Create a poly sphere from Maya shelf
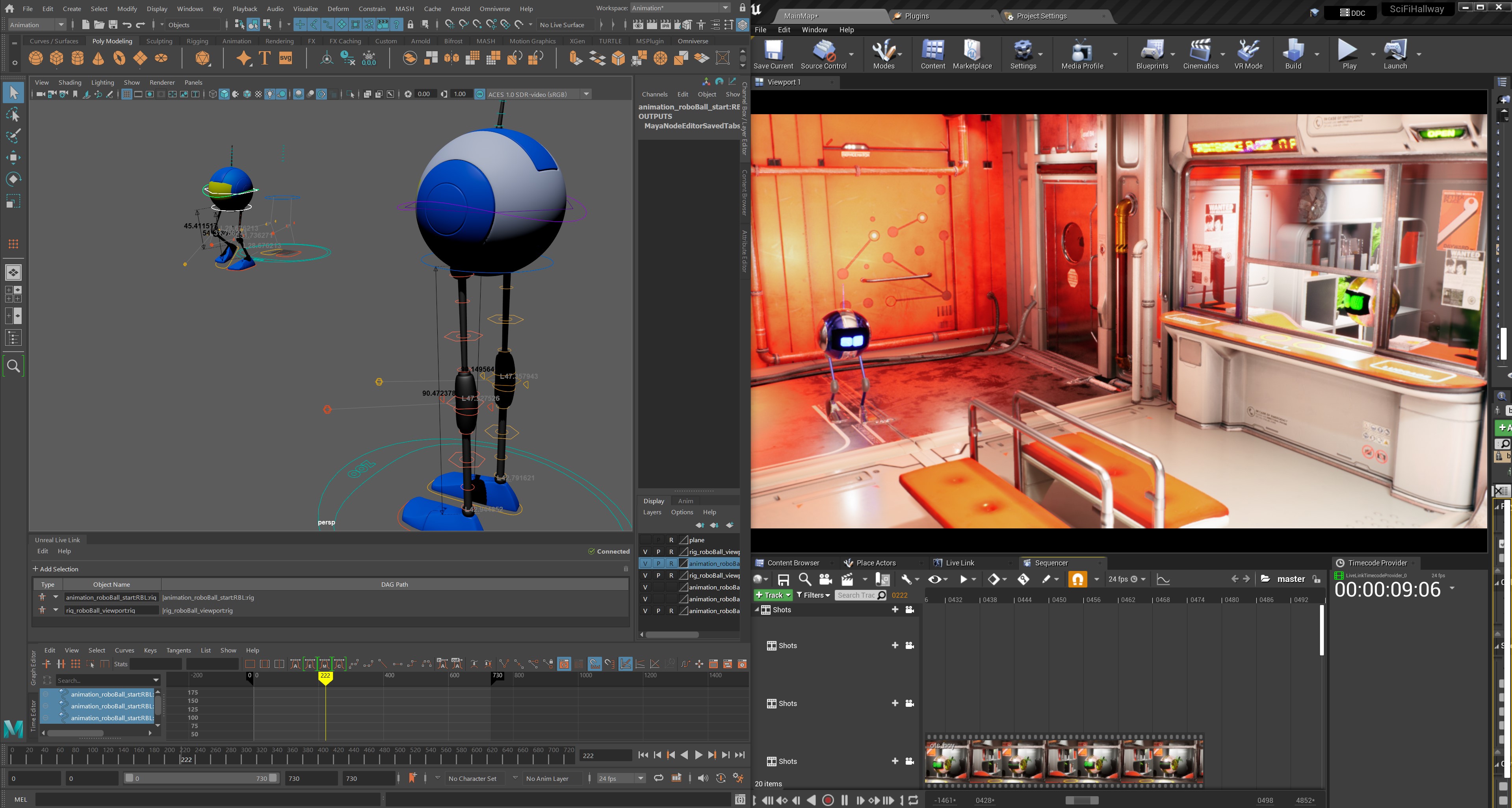The image size is (1512, 808). coord(36,58)
